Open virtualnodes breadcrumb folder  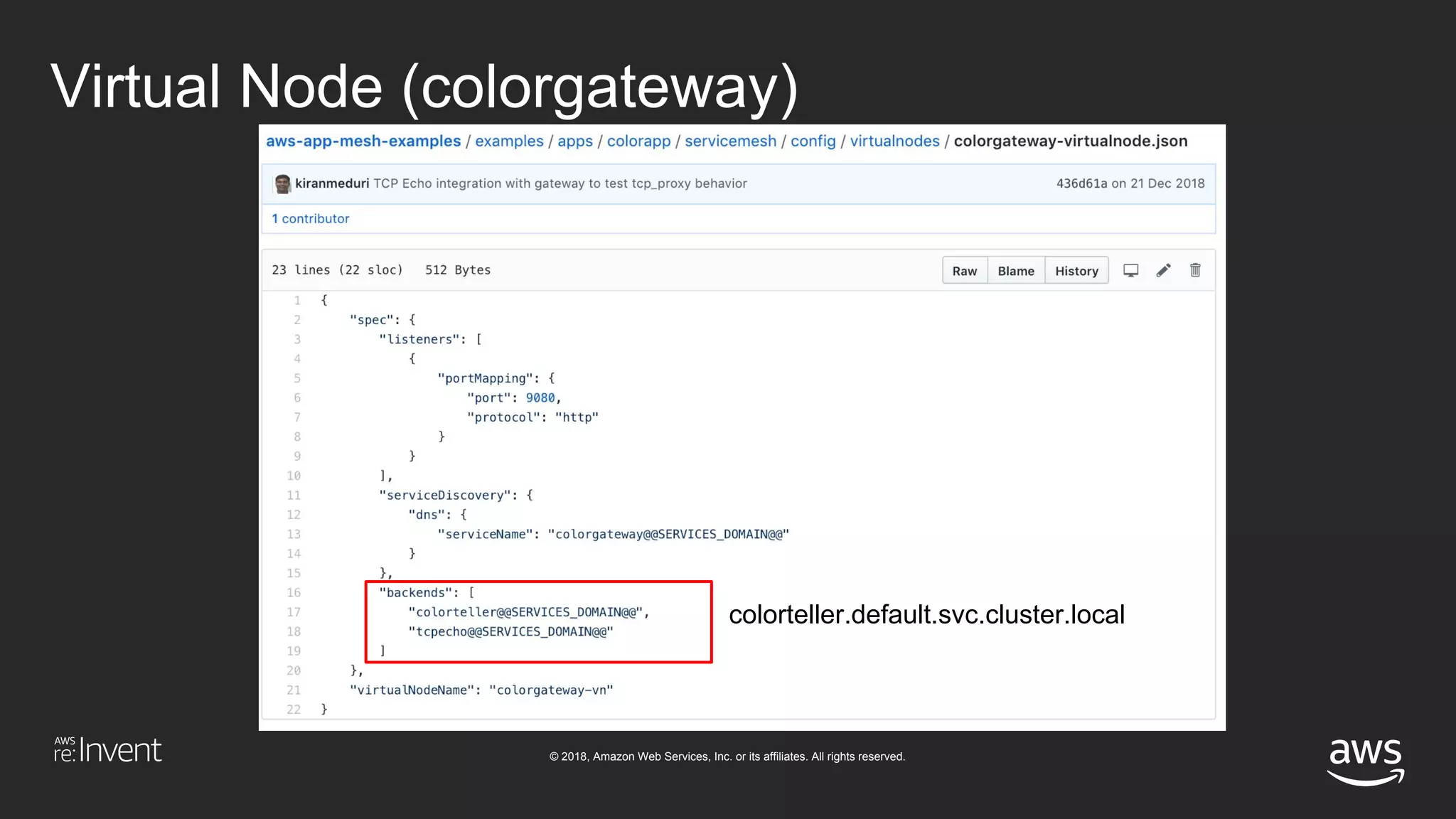pyautogui.click(x=894, y=141)
